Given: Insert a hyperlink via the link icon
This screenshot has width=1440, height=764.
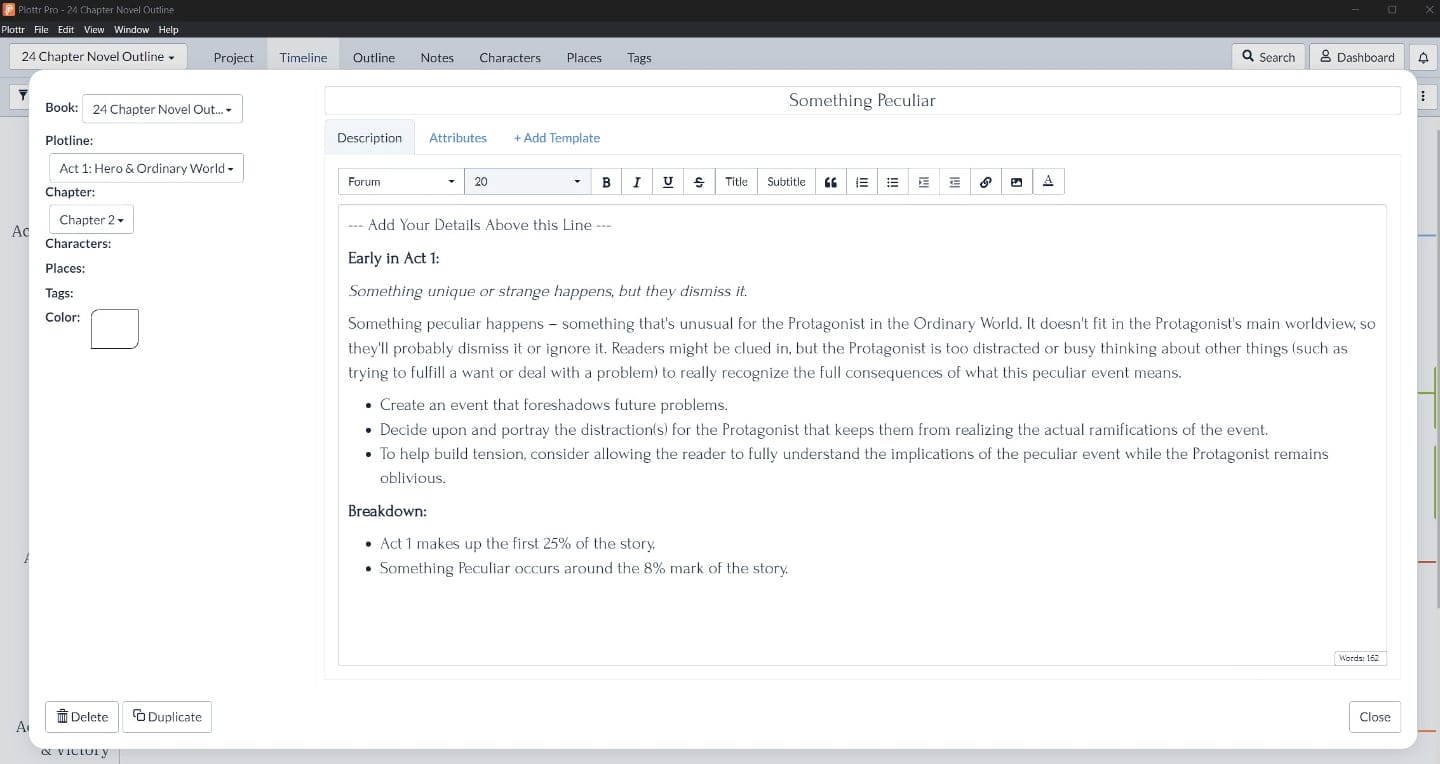Looking at the screenshot, I should coord(985,181).
